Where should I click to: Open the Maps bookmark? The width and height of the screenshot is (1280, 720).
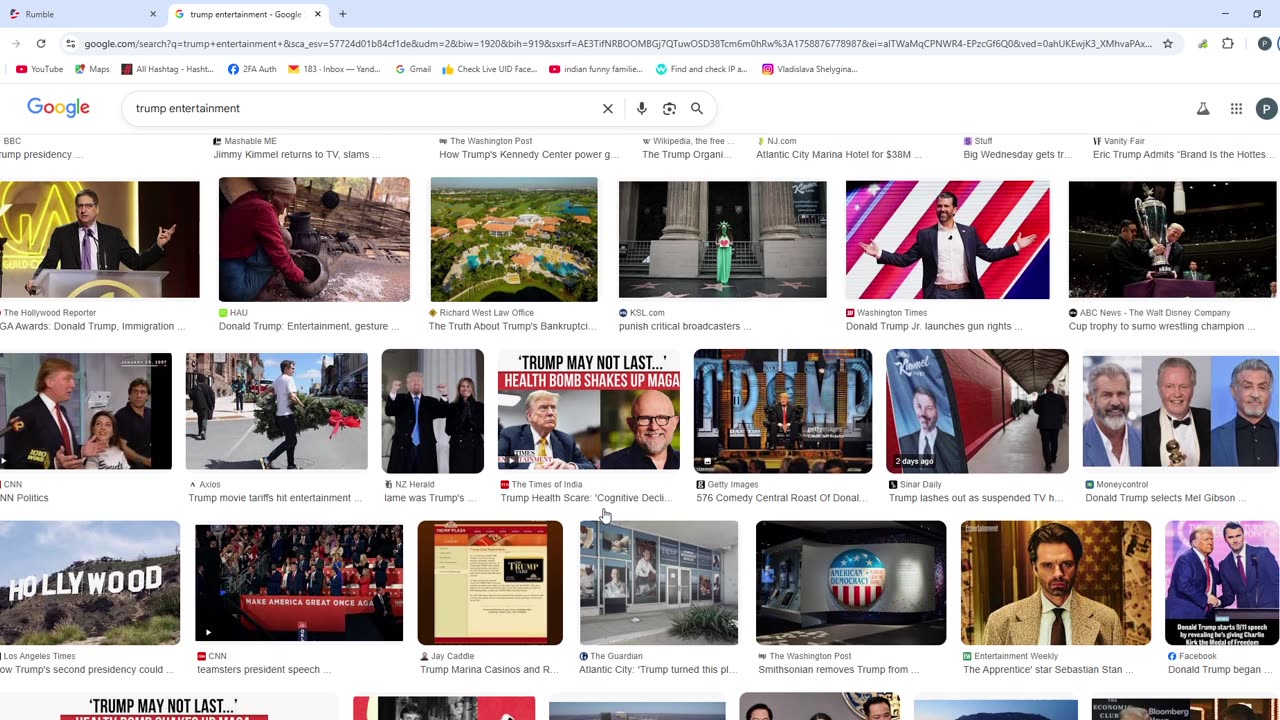coord(92,69)
